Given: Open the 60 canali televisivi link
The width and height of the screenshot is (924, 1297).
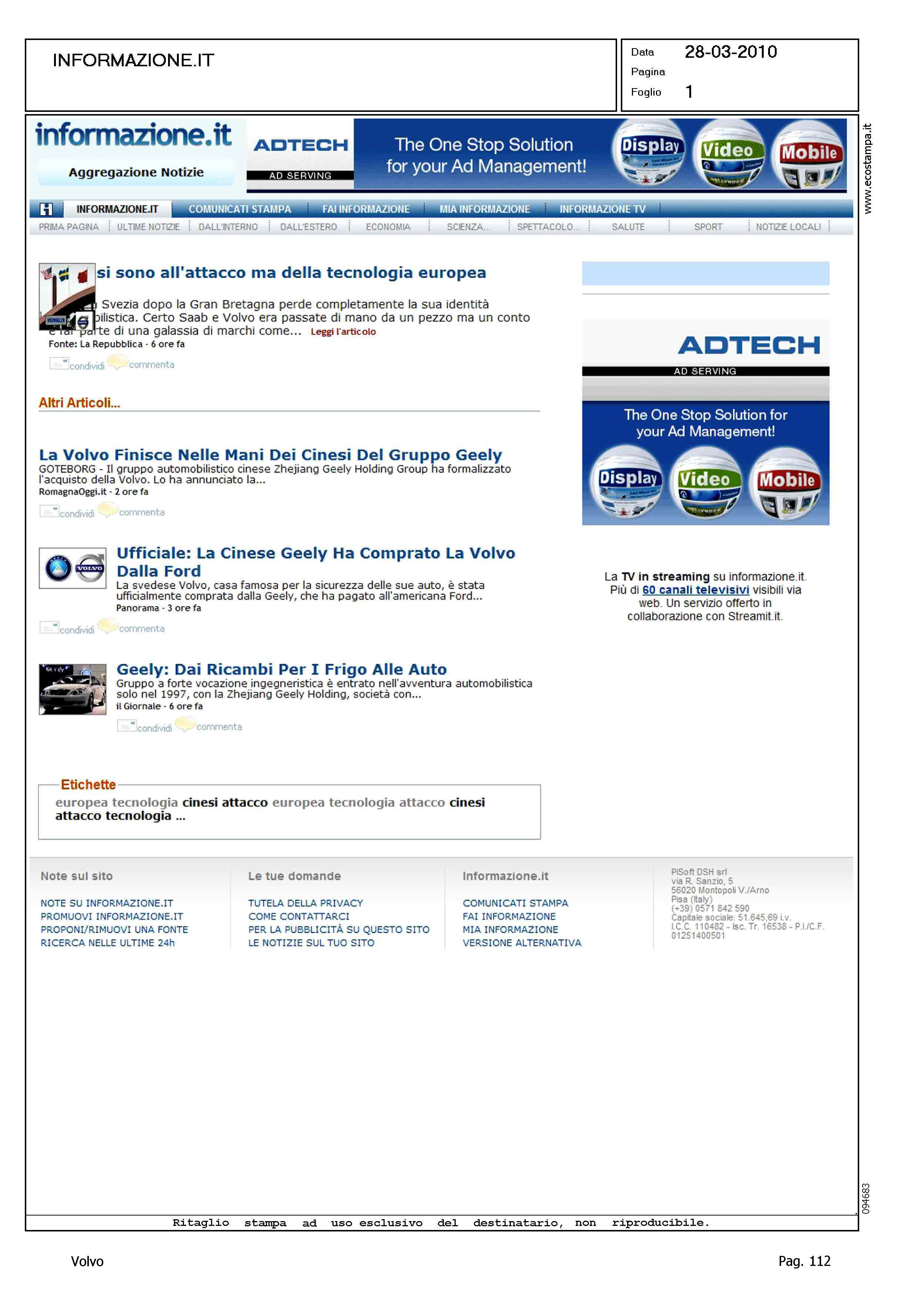Looking at the screenshot, I should click(x=695, y=590).
